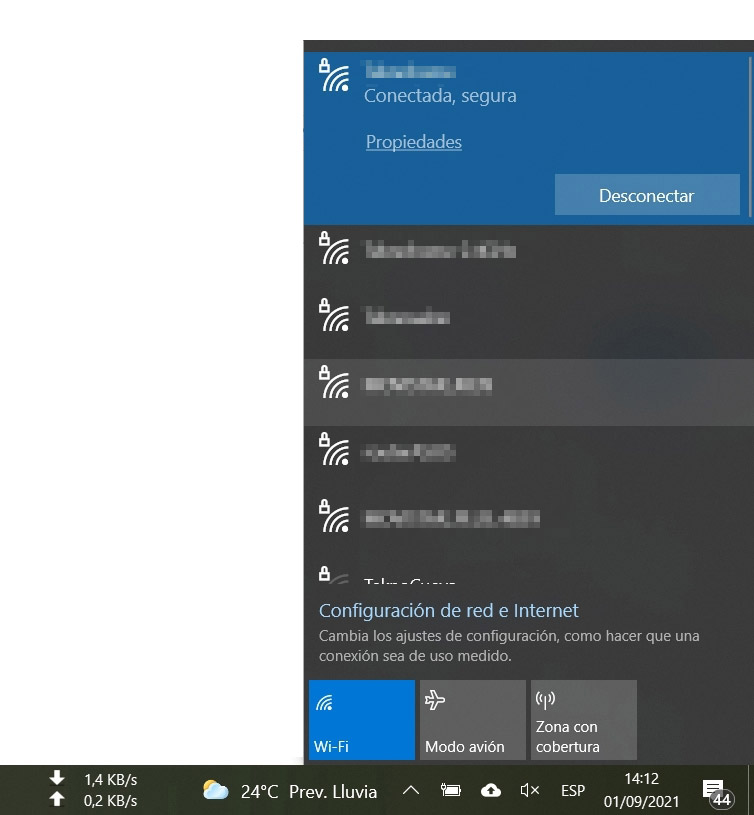Toggle the Wi-Fi quick action tile
Image resolution: width=754 pixels, height=815 pixels.
[361, 720]
